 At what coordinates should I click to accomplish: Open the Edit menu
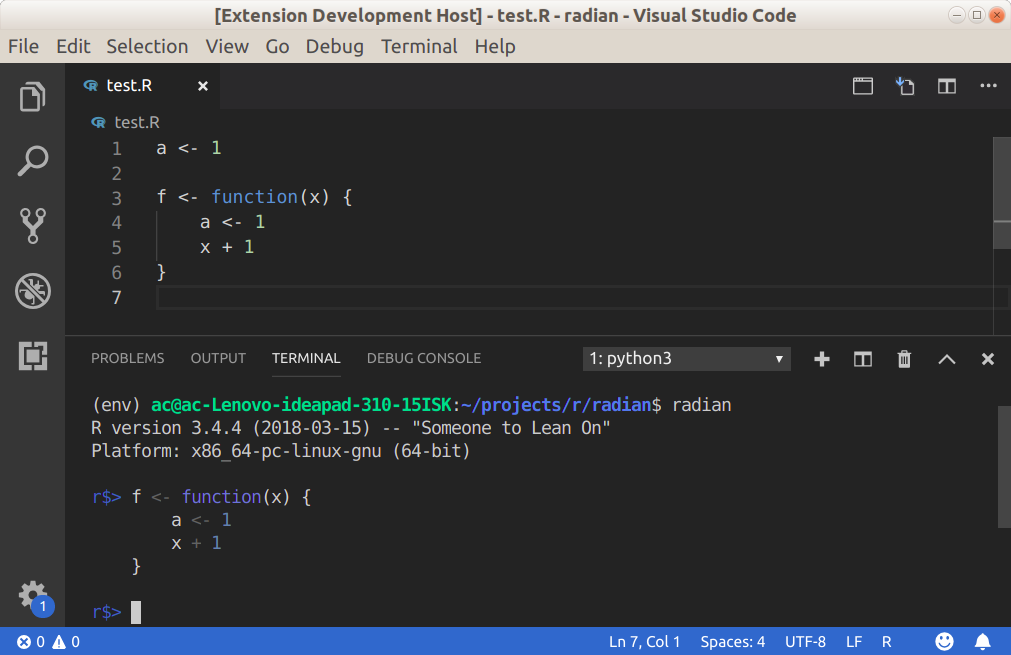pos(73,46)
